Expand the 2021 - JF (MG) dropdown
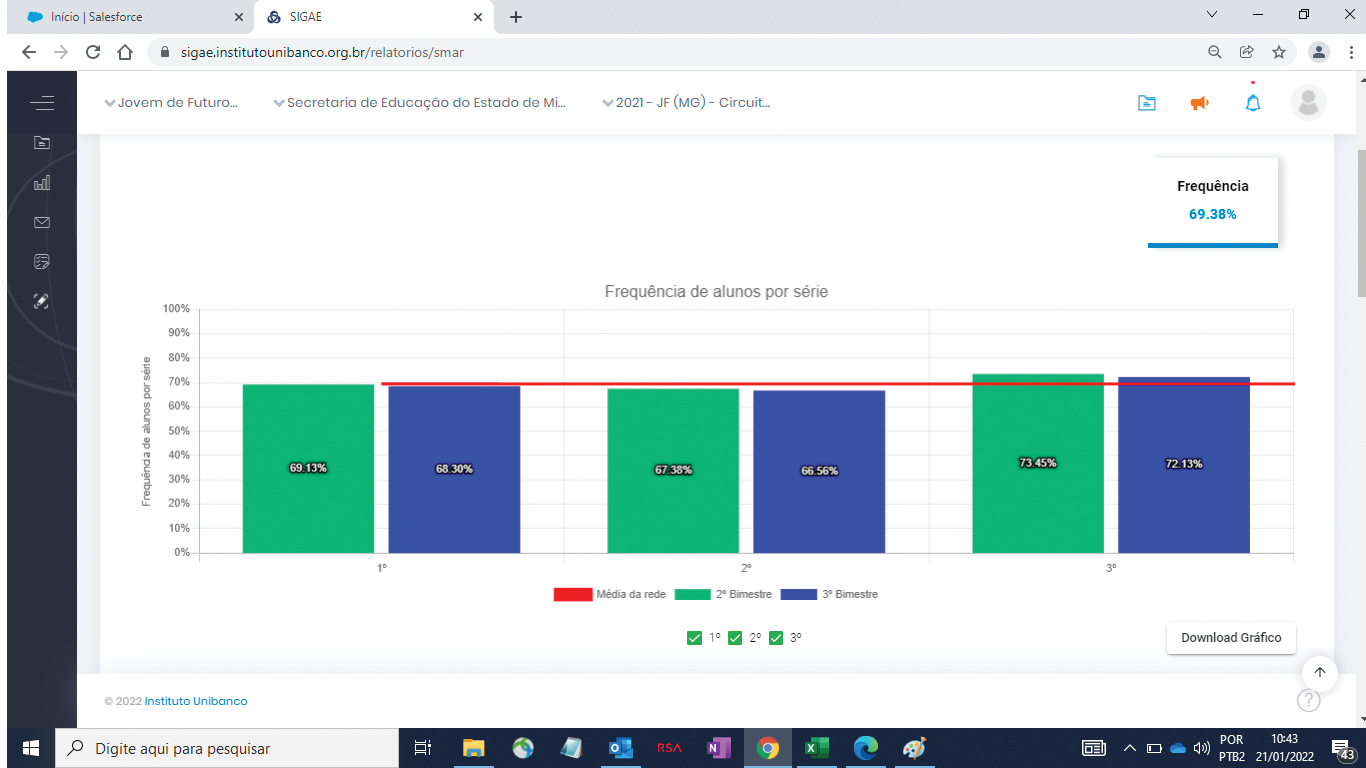 coord(686,102)
